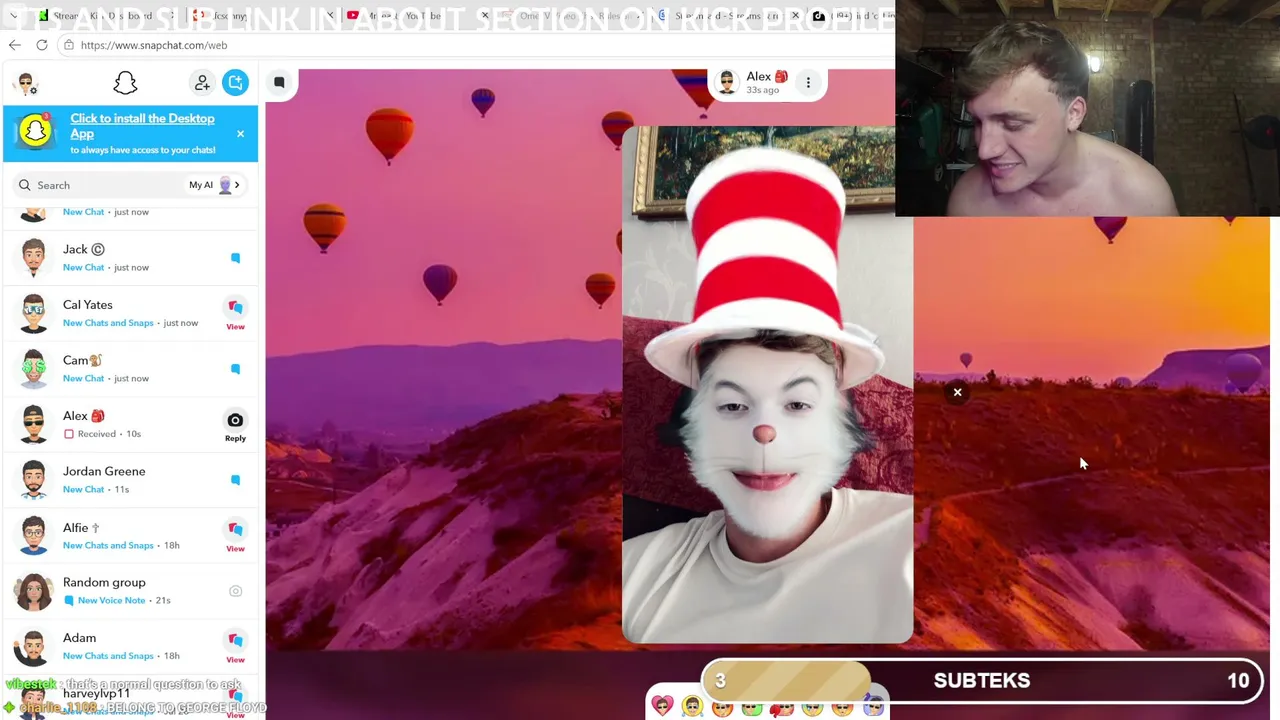Click Cam's Bitmoji avatar
The height and width of the screenshot is (720, 1280).
34,369
